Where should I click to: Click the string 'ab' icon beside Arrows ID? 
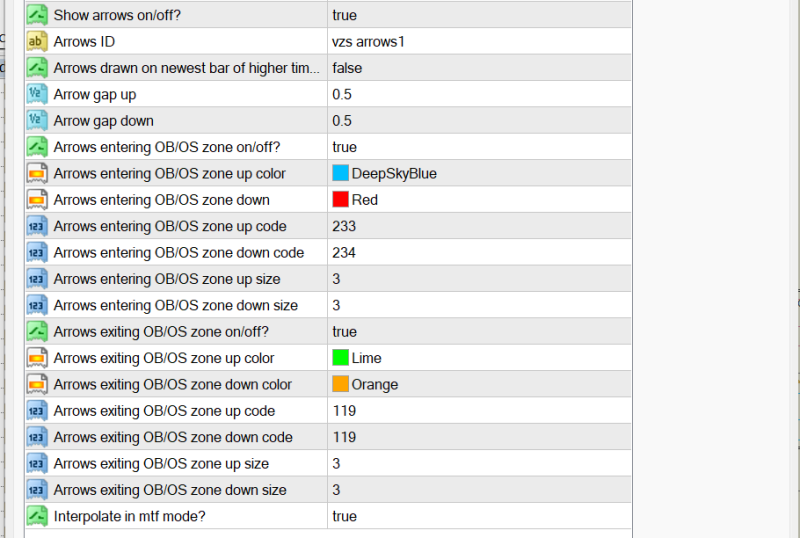[x=37, y=41]
